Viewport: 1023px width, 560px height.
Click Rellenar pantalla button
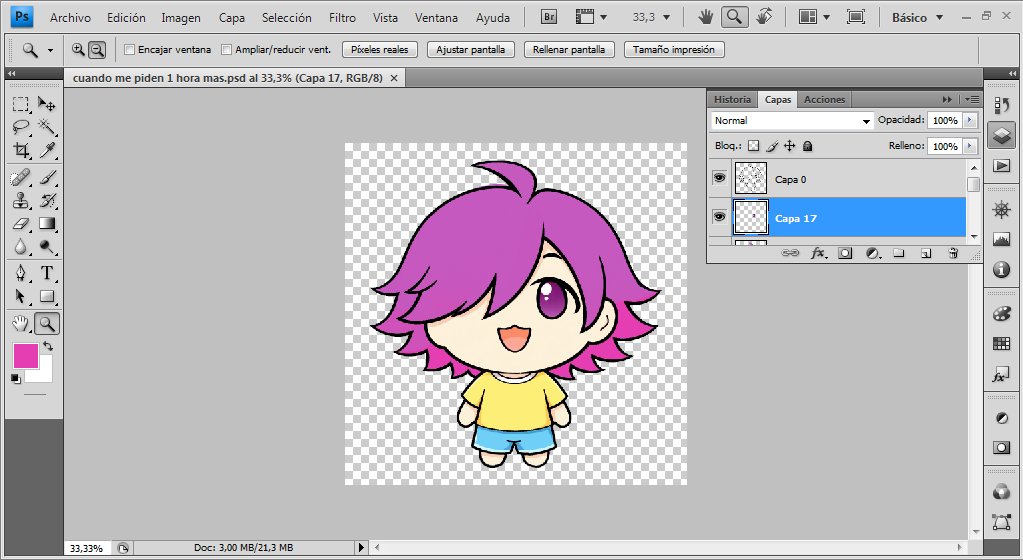pyautogui.click(x=569, y=50)
